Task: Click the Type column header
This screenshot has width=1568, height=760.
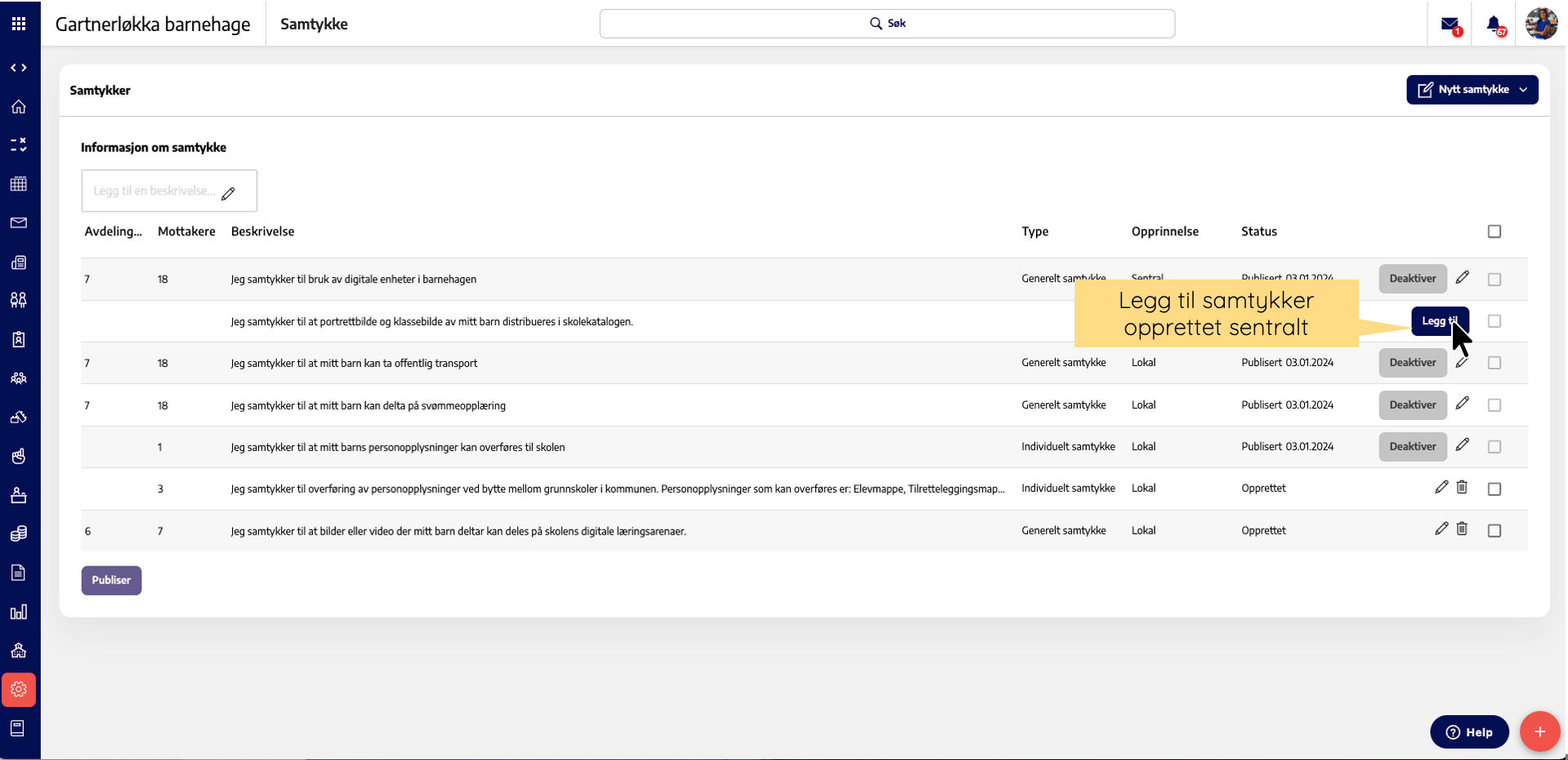Action: click(x=1034, y=231)
